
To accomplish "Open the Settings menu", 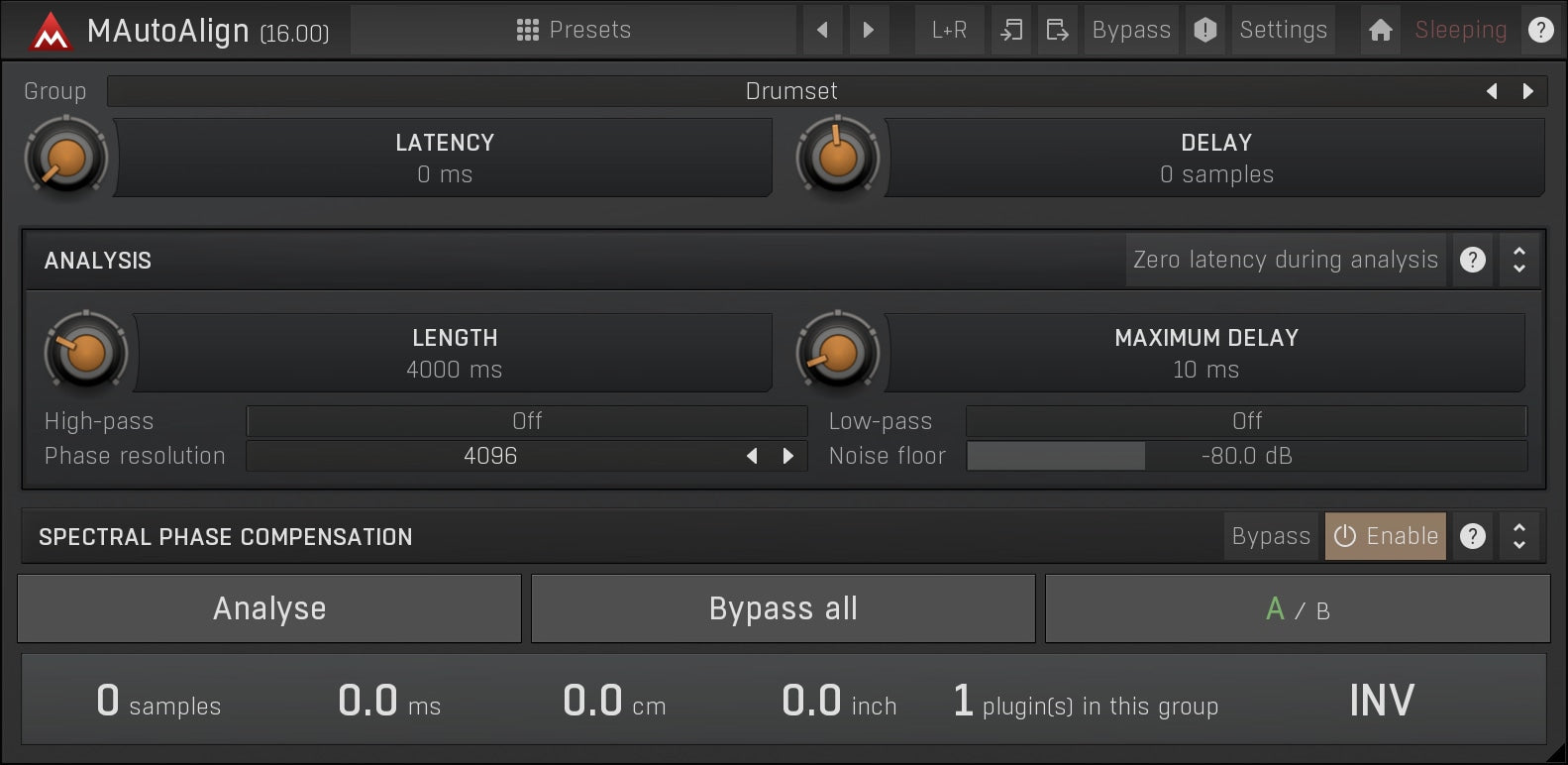I will (1283, 30).
